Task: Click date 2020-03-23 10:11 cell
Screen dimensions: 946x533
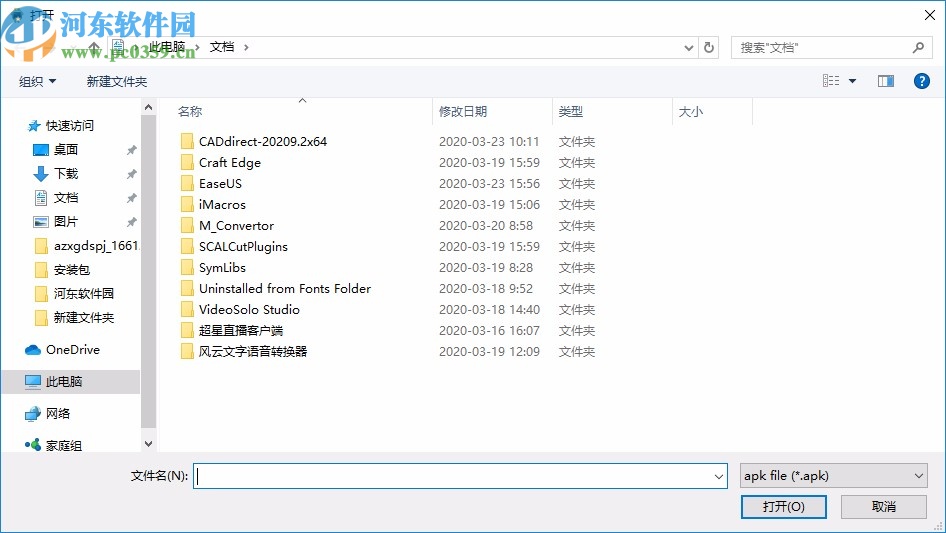Action: [489, 142]
